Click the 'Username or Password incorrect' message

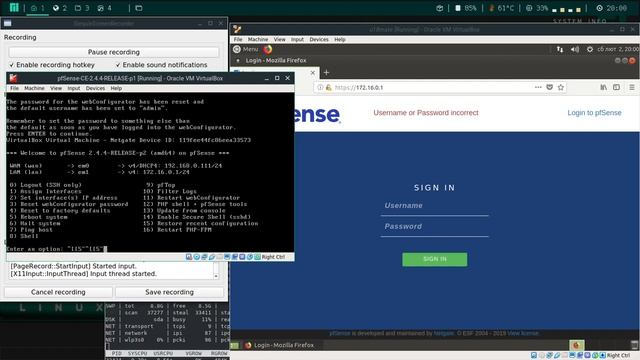(426, 113)
